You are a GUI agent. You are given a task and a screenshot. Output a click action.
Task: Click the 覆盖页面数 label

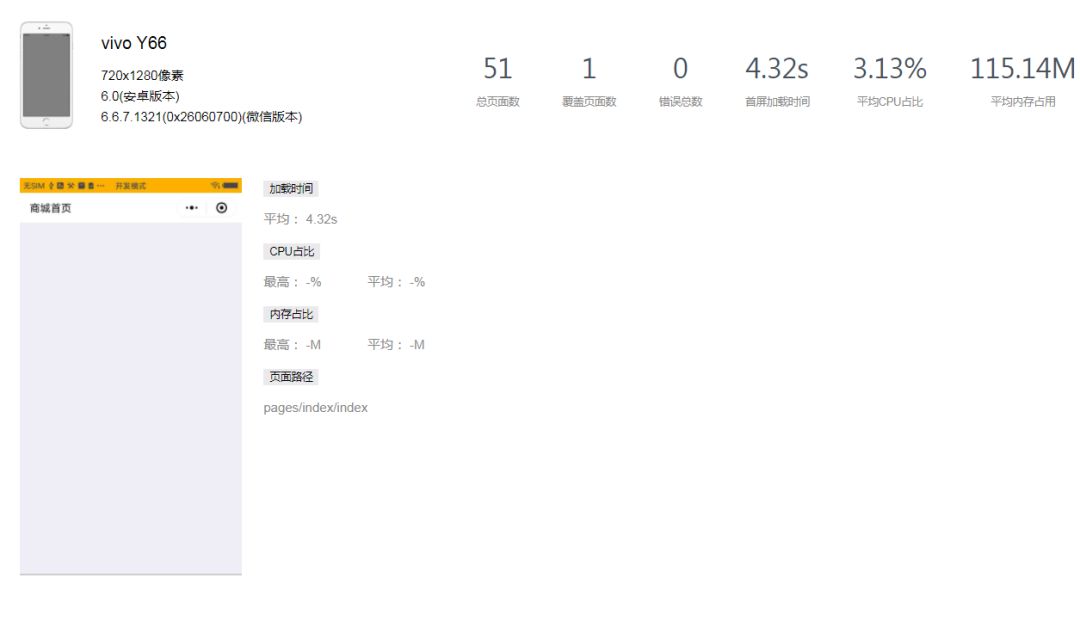point(589,101)
